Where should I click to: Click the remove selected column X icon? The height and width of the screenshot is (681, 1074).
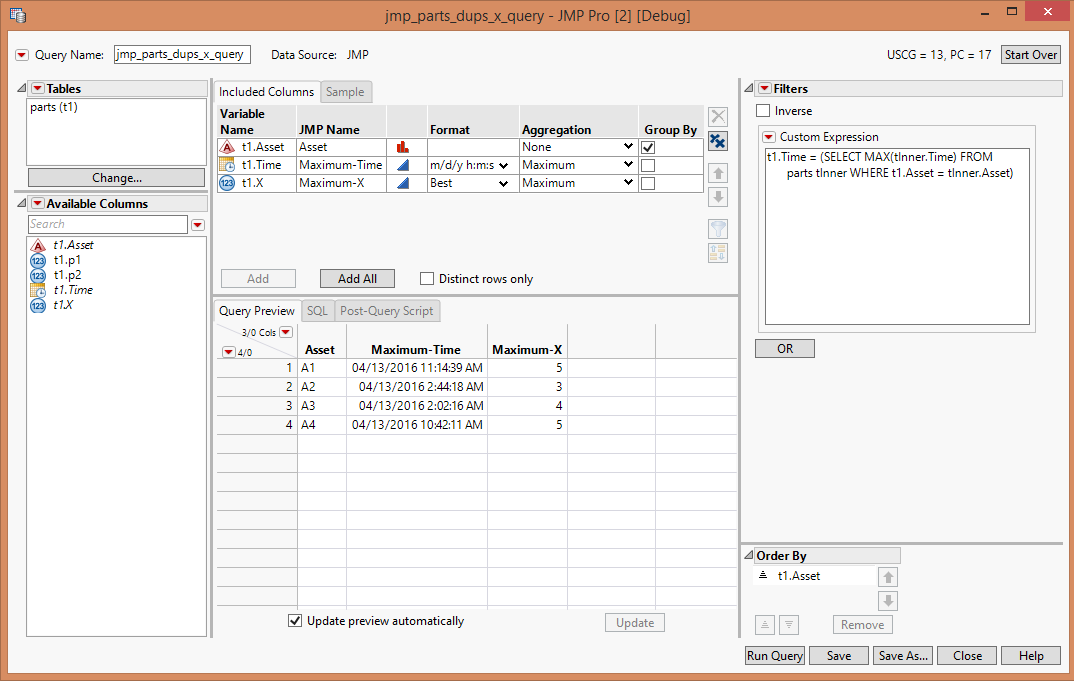717,116
